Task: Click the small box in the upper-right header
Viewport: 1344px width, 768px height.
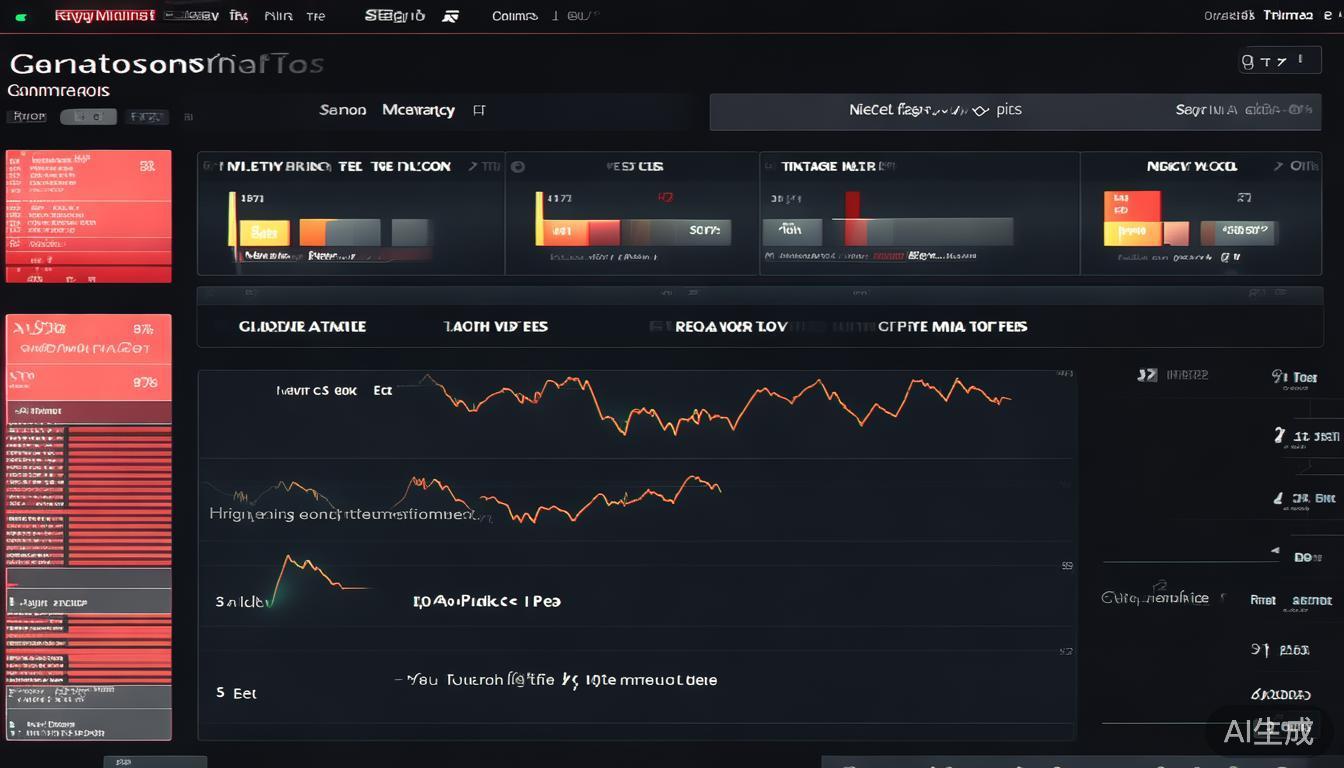Action: coord(1273,62)
